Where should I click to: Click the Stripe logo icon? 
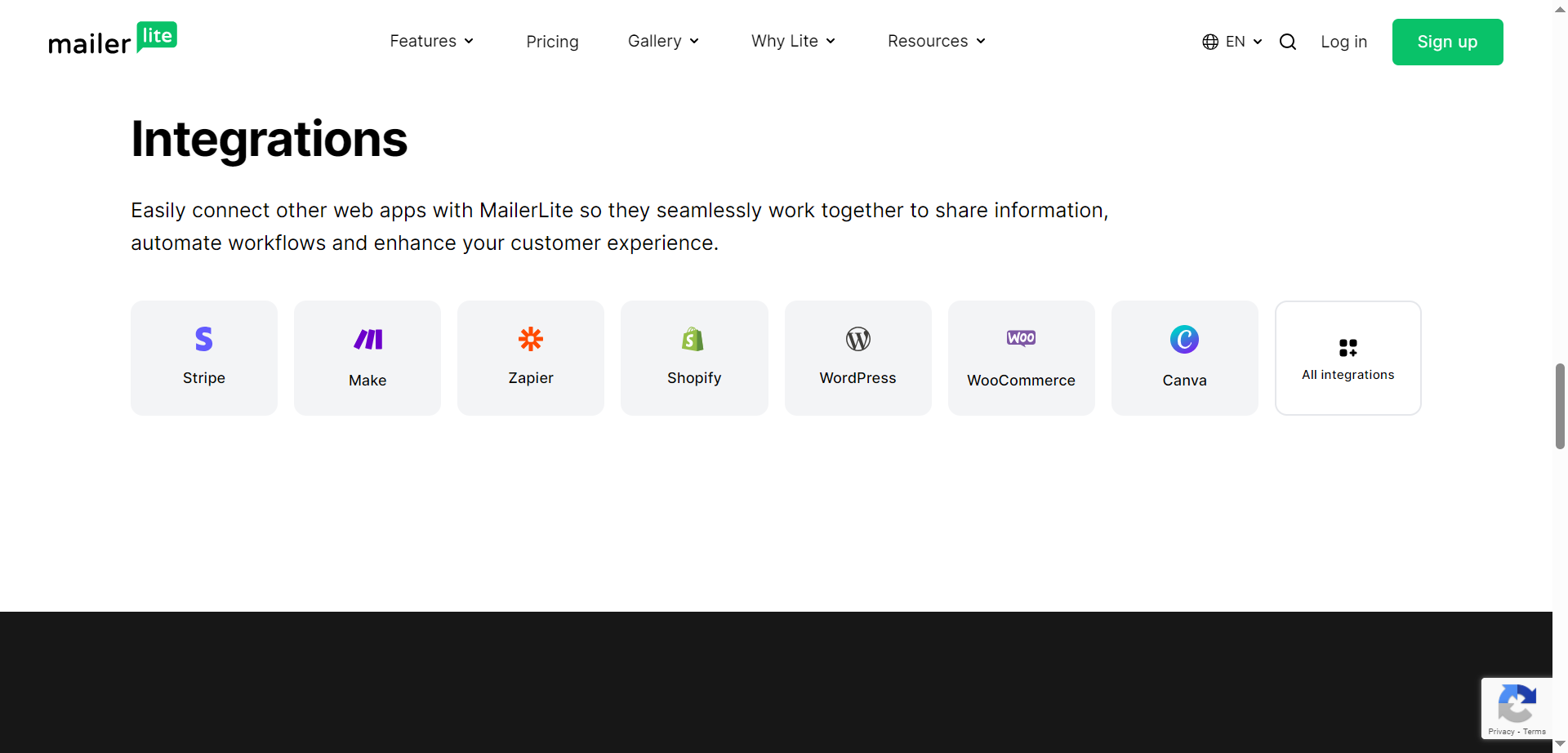(x=204, y=339)
